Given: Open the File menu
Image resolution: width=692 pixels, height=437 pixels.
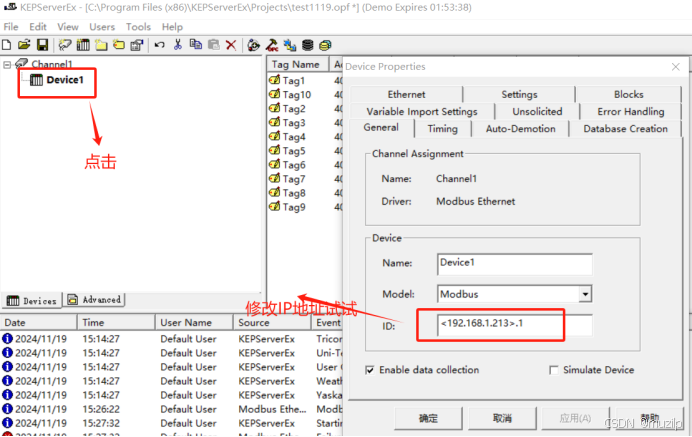Looking at the screenshot, I should [11, 27].
